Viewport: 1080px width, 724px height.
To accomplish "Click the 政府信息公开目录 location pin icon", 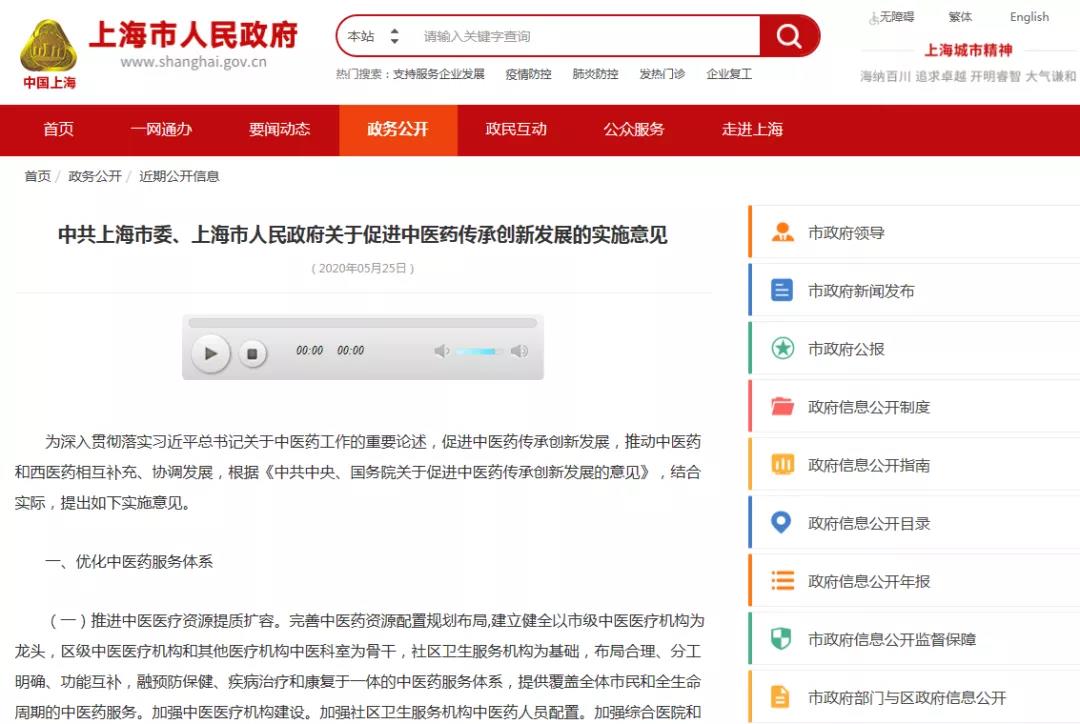I will 782,523.
